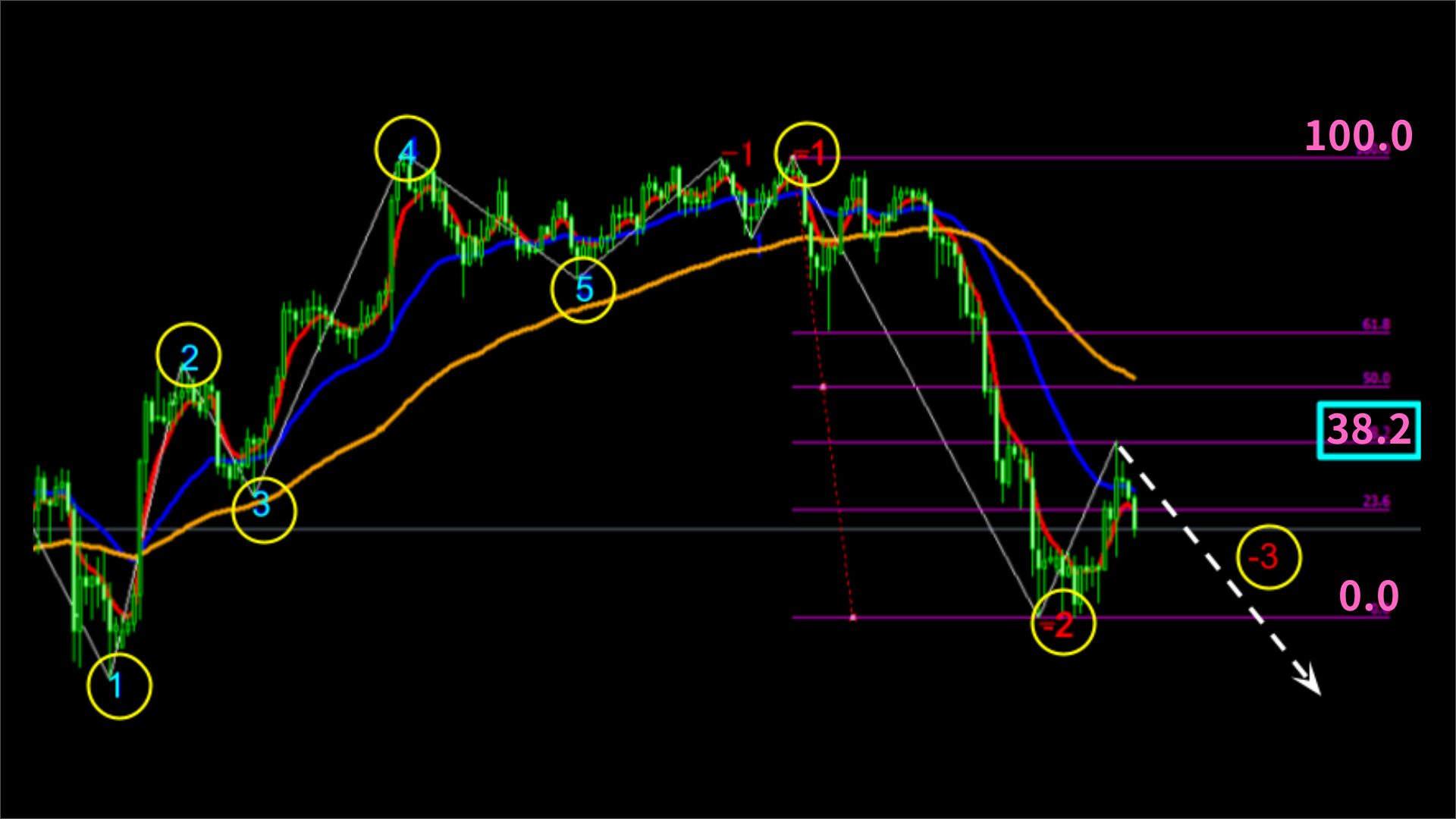Select the small 50.0 Fibonacci level label
The image size is (1456, 819).
(x=1376, y=378)
